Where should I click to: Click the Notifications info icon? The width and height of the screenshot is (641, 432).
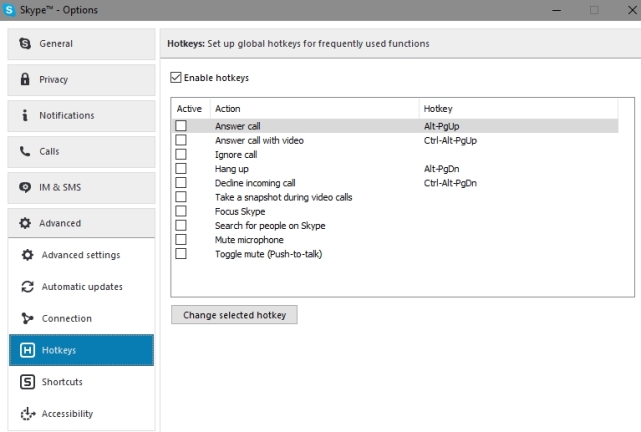pyautogui.click(x=25, y=115)
